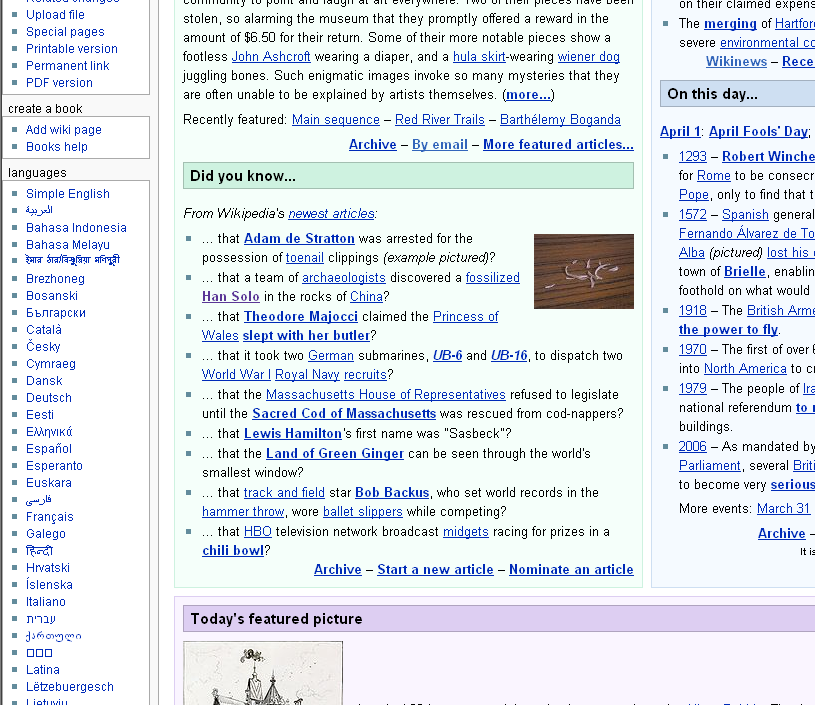Screen dimensions: 815x705
Task: Open Red River Trails article
Action: pos(440,120)
